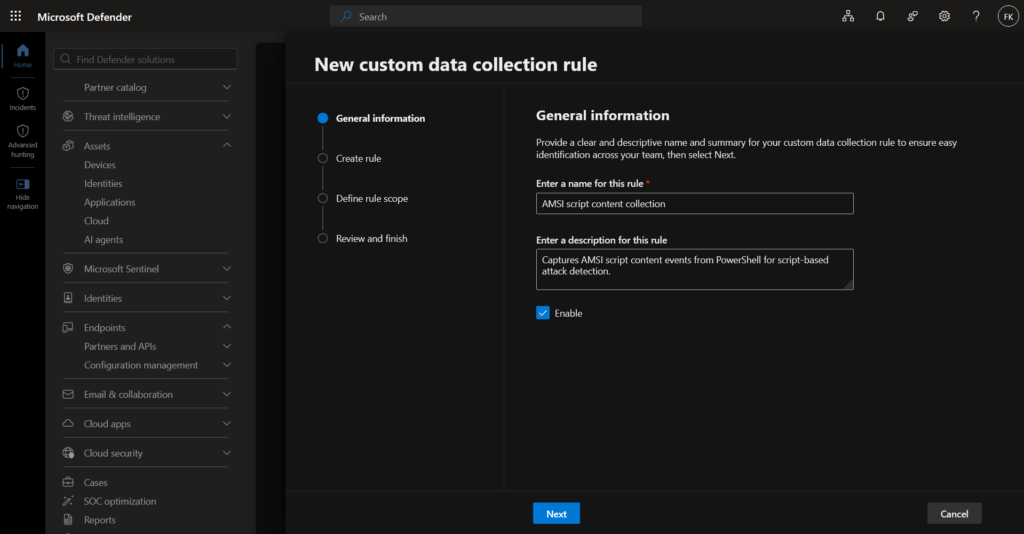Open SOC optimization menu item
The width and height of the screenshot is (1024, 534).
coord(120,501)
